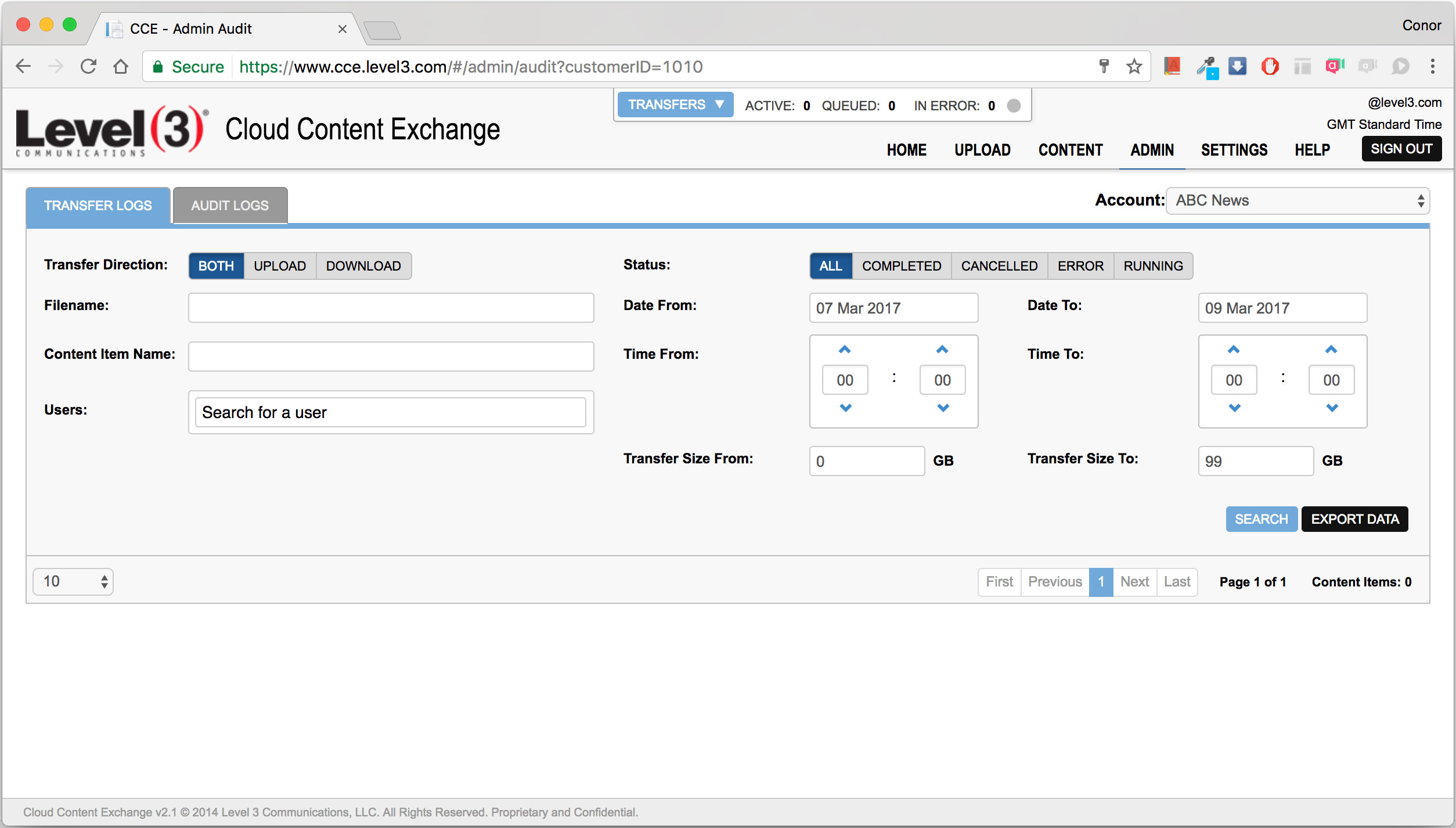The height and width of the screenshot is (828, 1456).
Task: Open the HELP navigation item
Action: point(1312,150)
